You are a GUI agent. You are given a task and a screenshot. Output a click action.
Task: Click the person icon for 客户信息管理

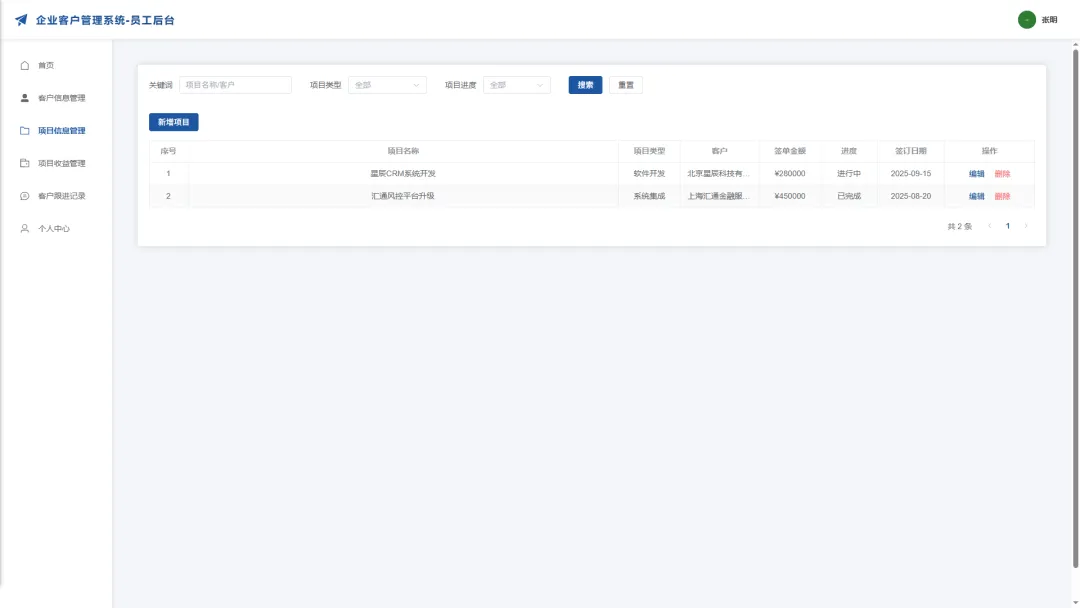tap(25, 98)
